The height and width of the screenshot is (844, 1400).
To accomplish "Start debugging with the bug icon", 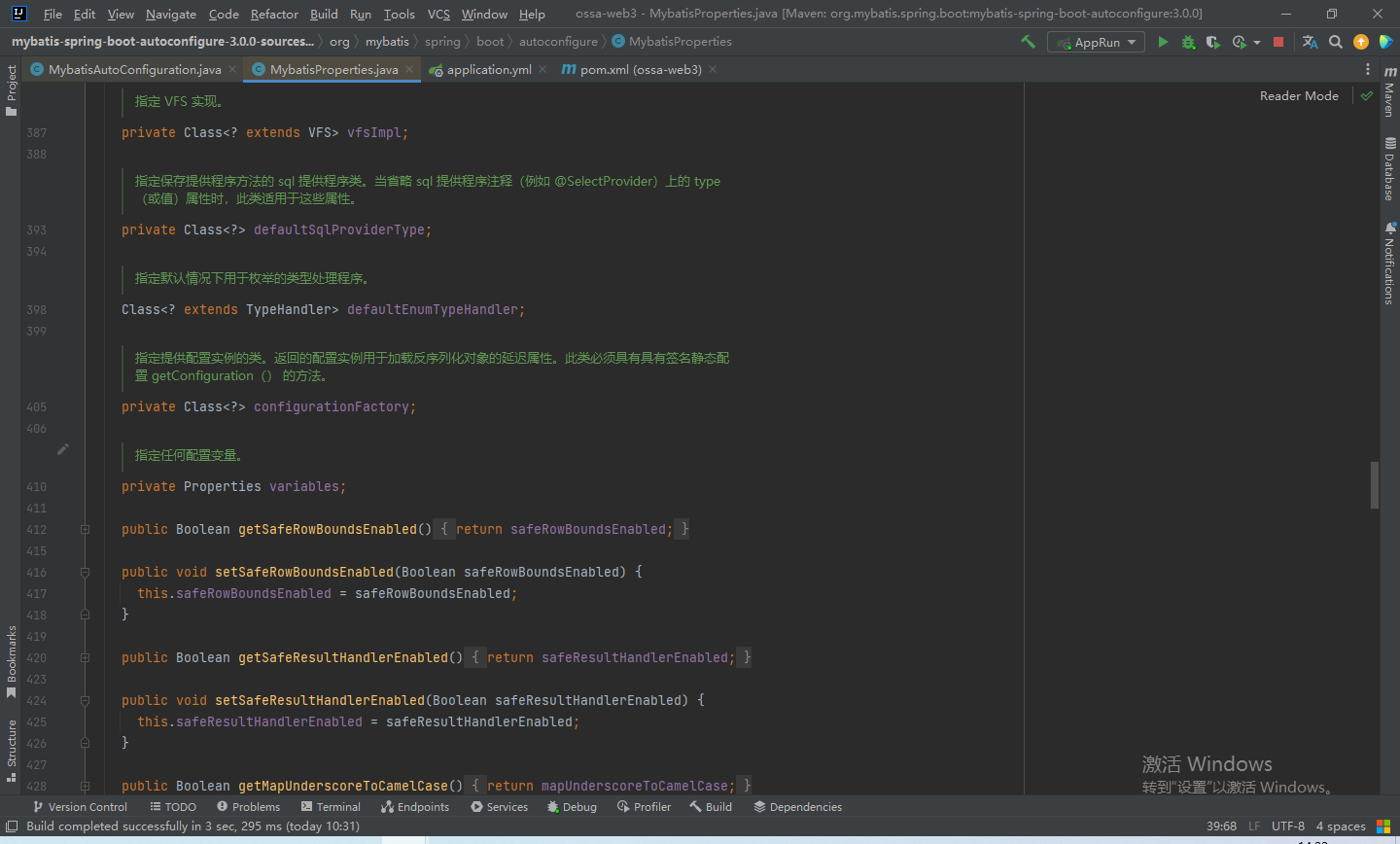I will (1188, 42).
